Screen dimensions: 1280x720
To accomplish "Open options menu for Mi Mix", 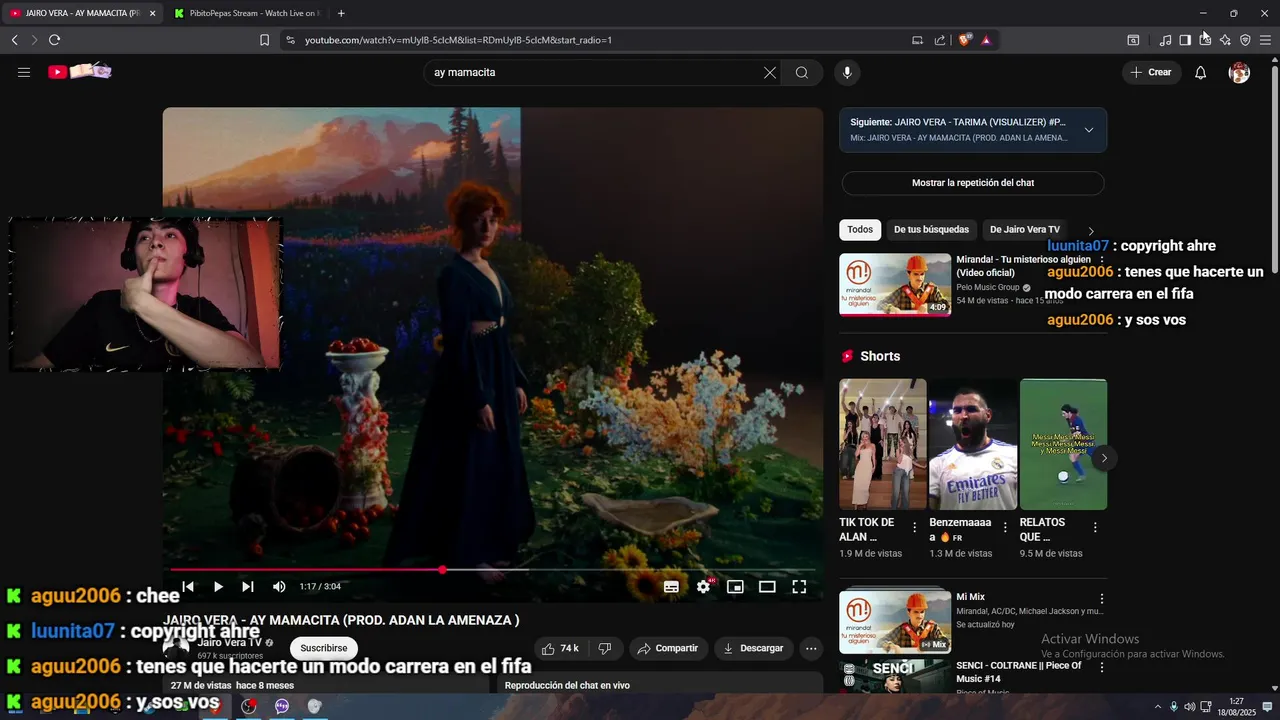I will 1102,599.
